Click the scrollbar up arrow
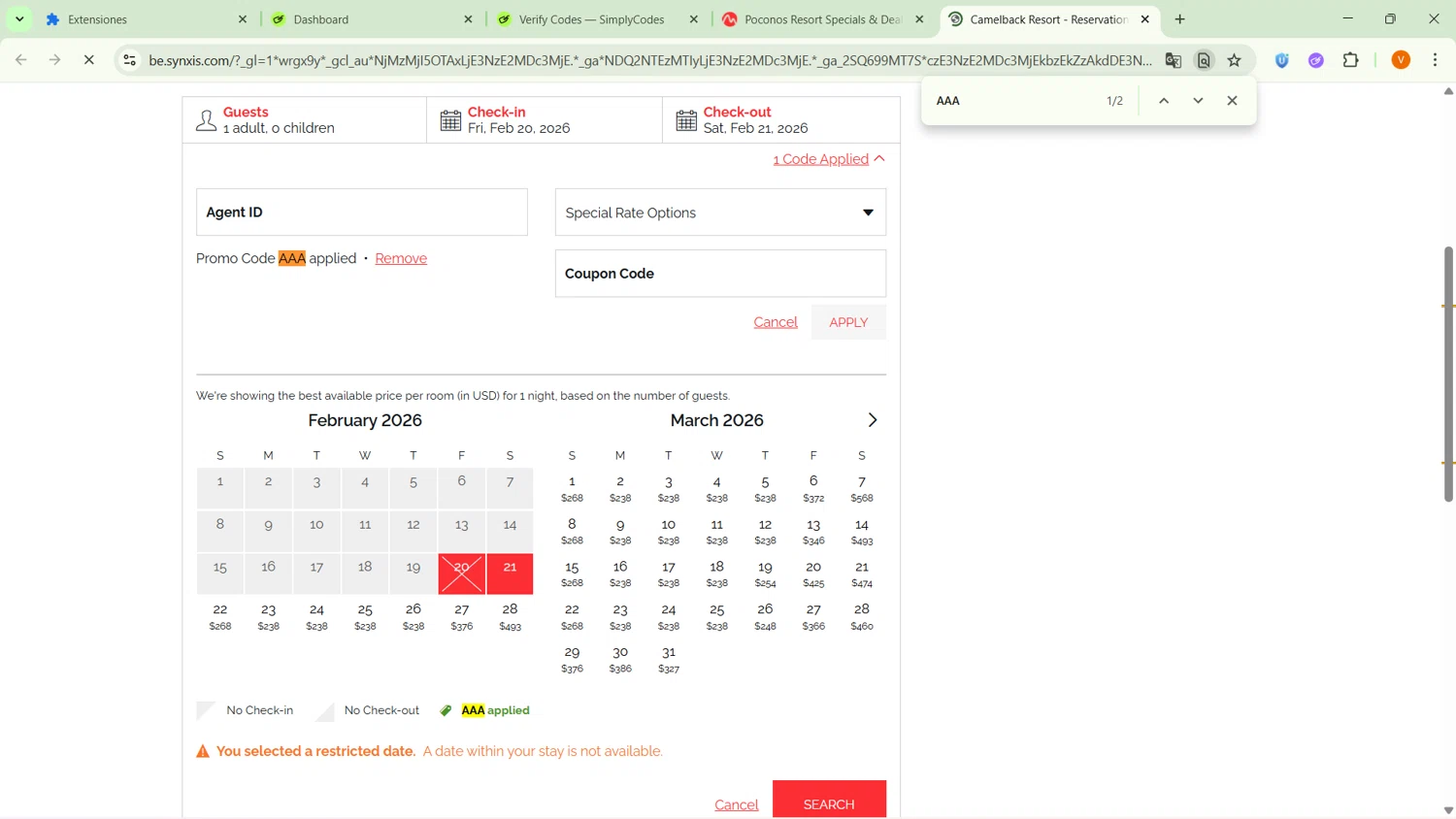The width and height of the screenshot is (1456, 819). coord(1448,91)
